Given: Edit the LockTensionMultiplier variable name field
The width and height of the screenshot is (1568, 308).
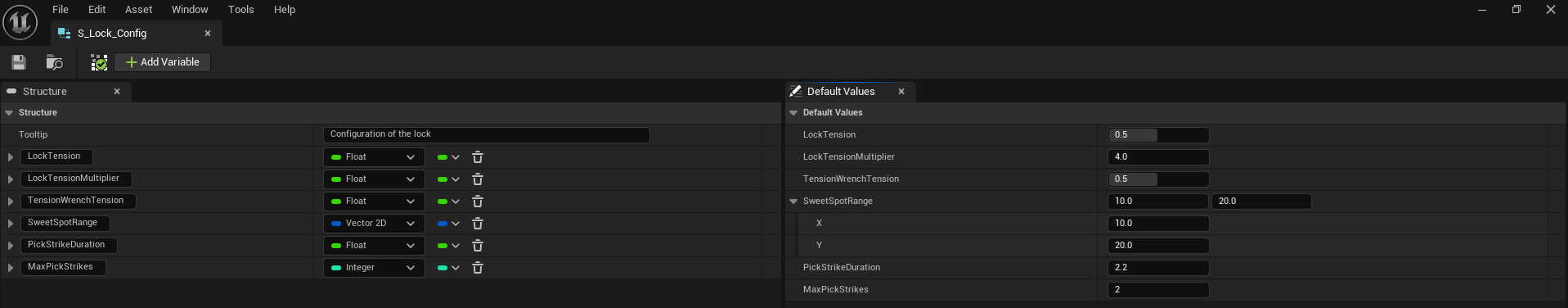Looking at the screenshot, I should click(76, 179).
